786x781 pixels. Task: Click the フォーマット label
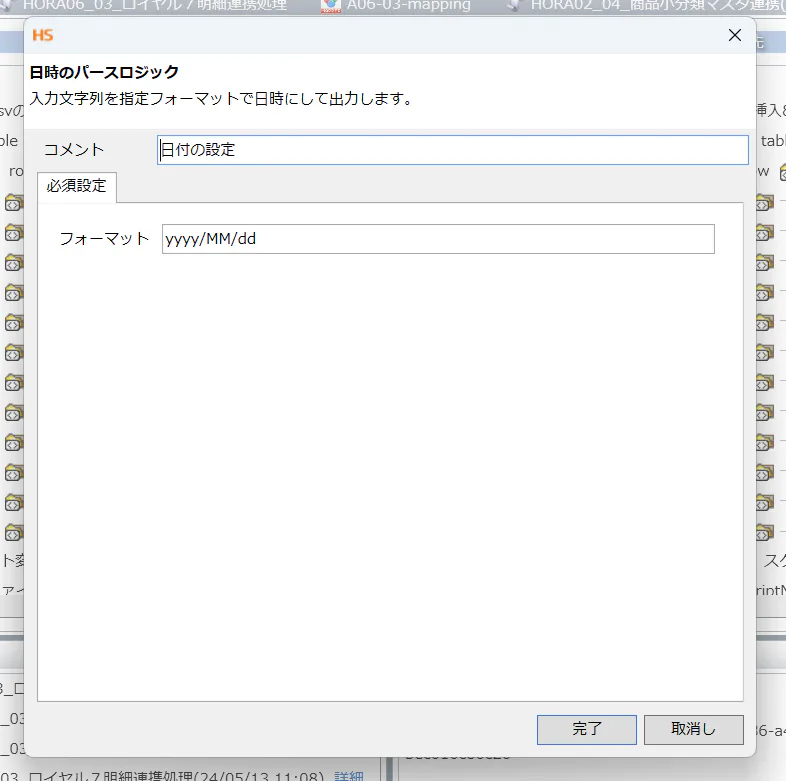tap(104, 239)
